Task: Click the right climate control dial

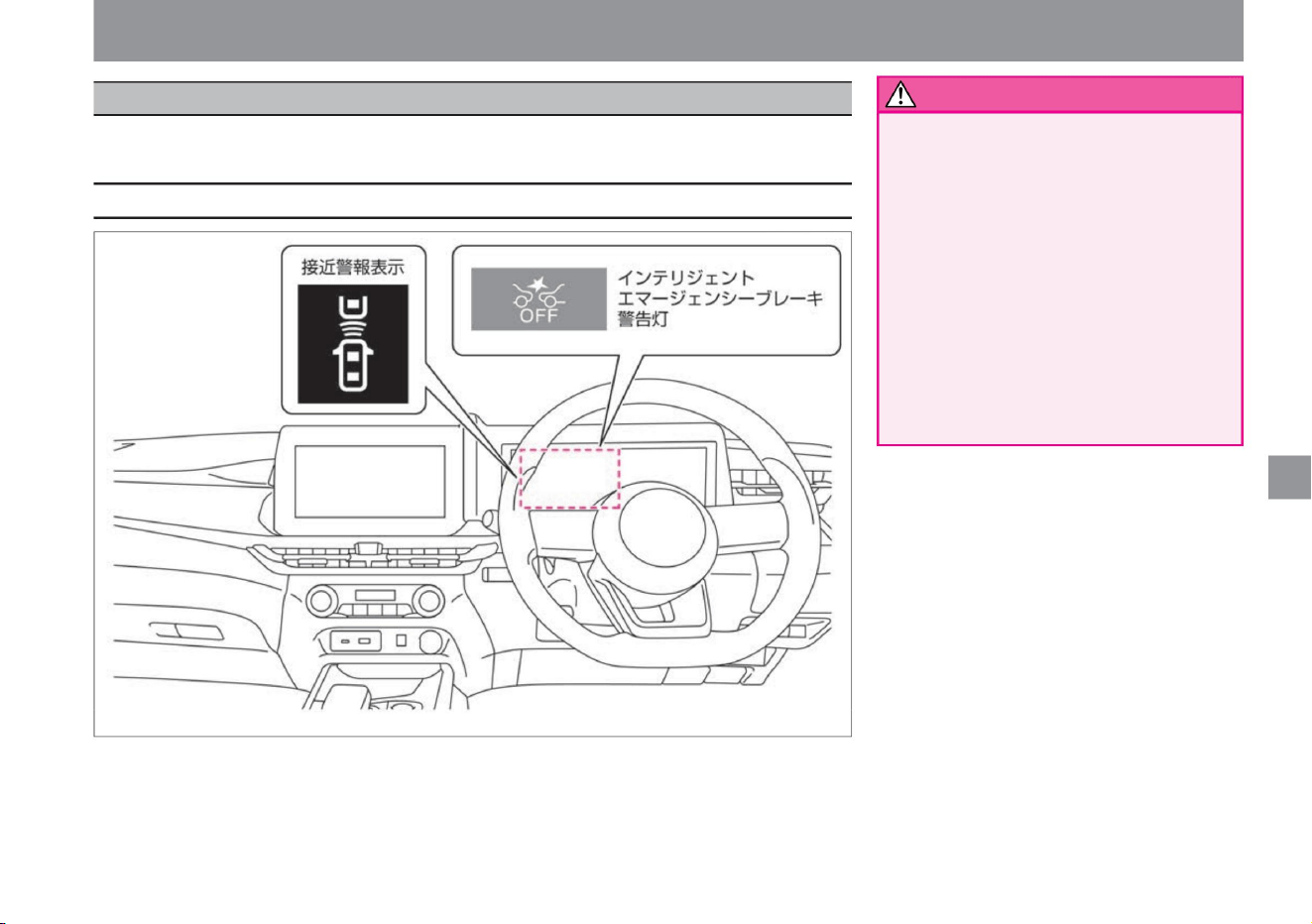Action: click(x=426, y=599)
